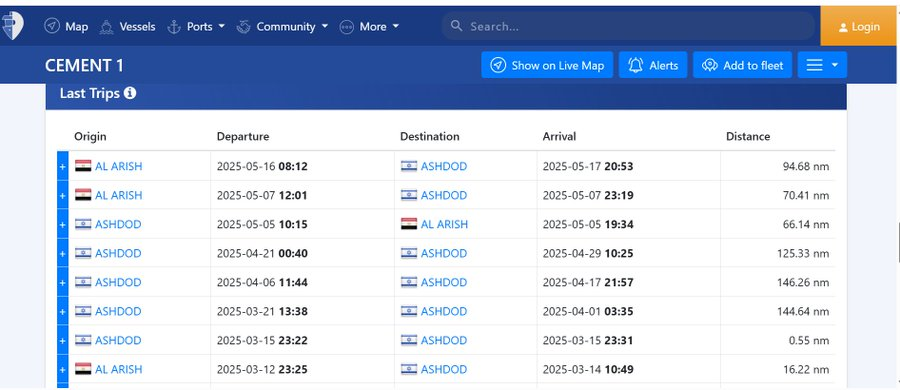Open the Map view from the navbar
The image size is (900, 390).
pyautogui.click(x=67, y=26)
